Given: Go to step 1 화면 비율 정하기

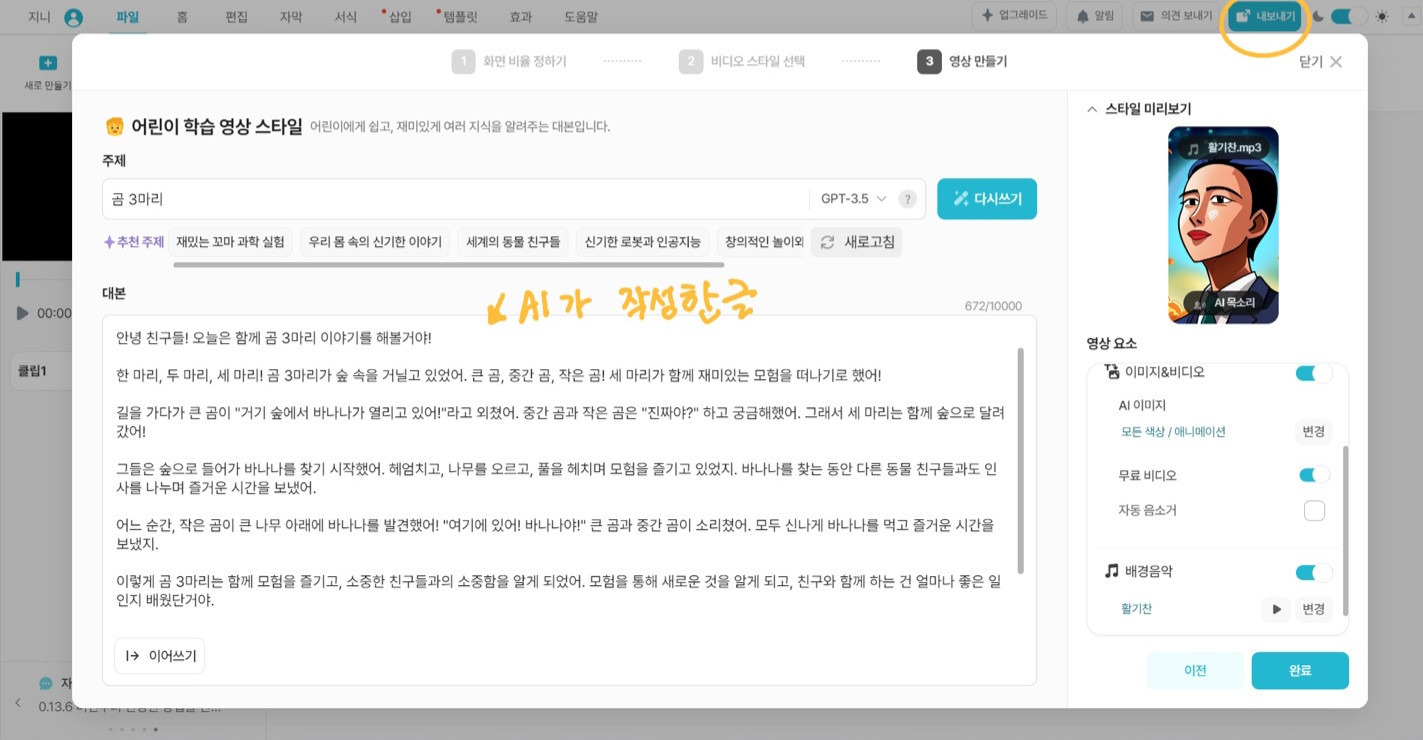Looking at the screenshot, I should (x=510, y=62).
